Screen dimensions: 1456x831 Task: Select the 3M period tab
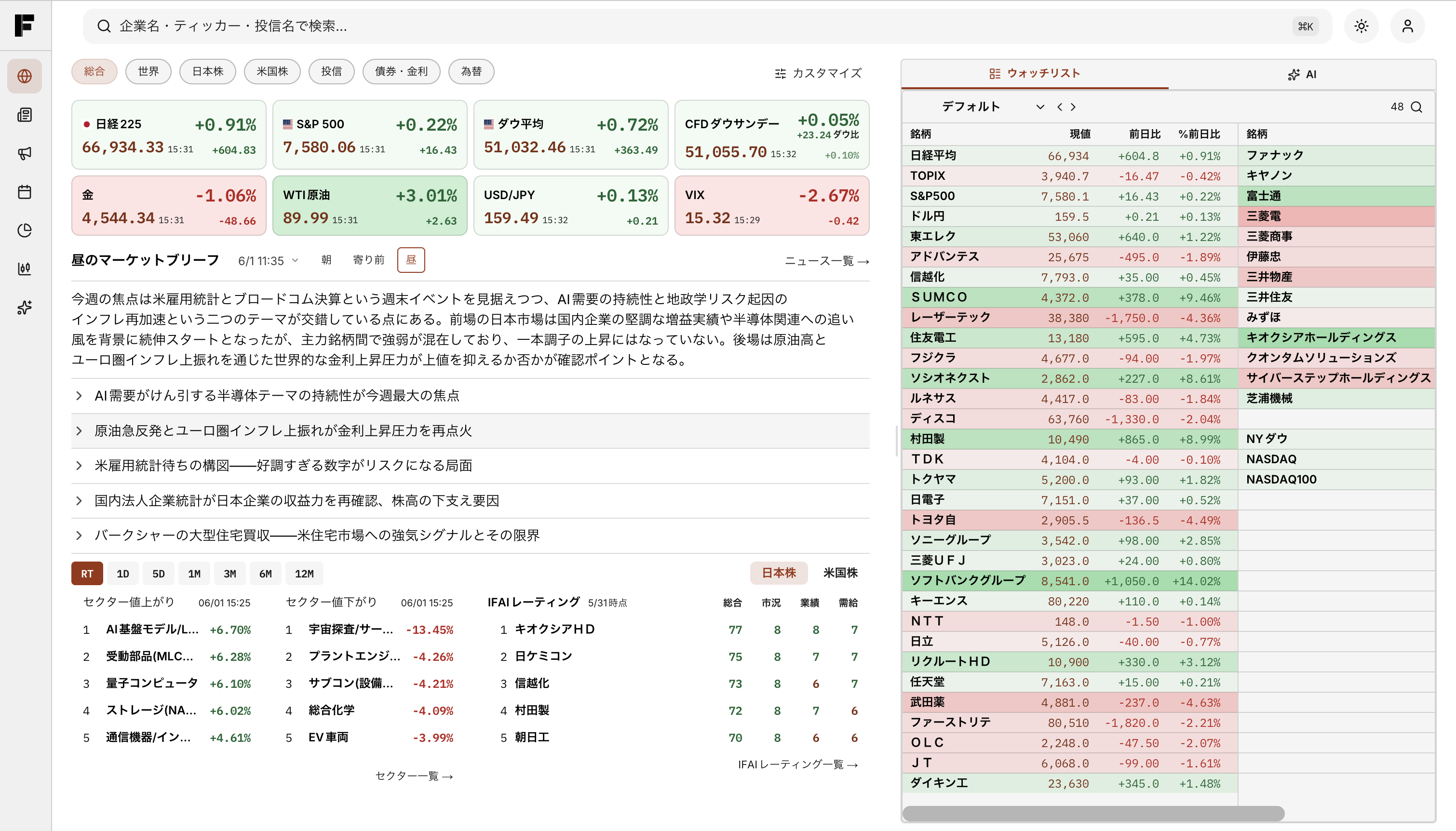230,574
